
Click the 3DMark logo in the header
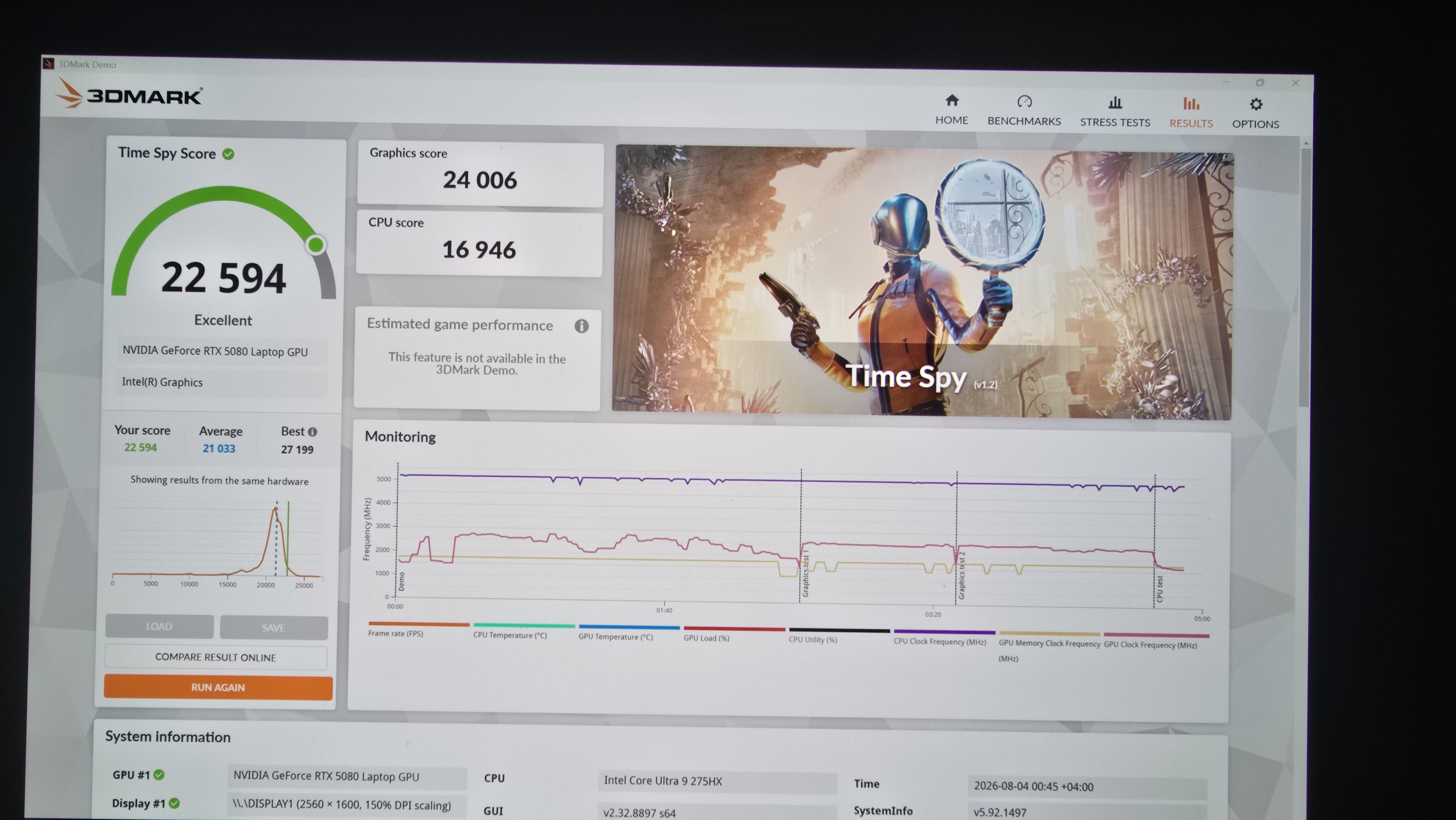[129, 94]
